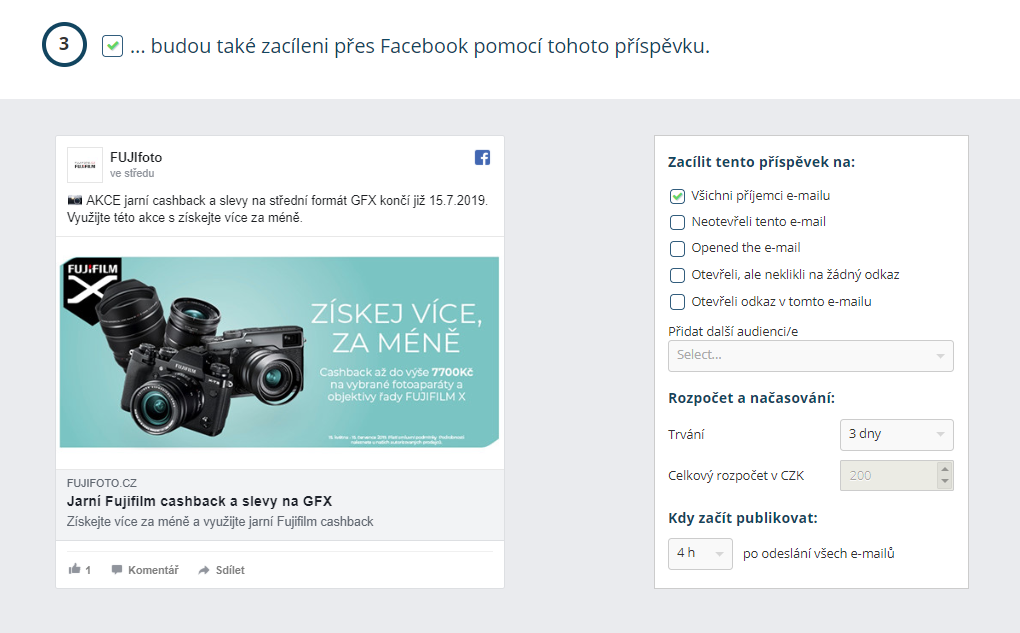Check Otevřeli odkaz v tomto e-mailu
This screenshot has height=633, width=1020.
tap(676, 301)
